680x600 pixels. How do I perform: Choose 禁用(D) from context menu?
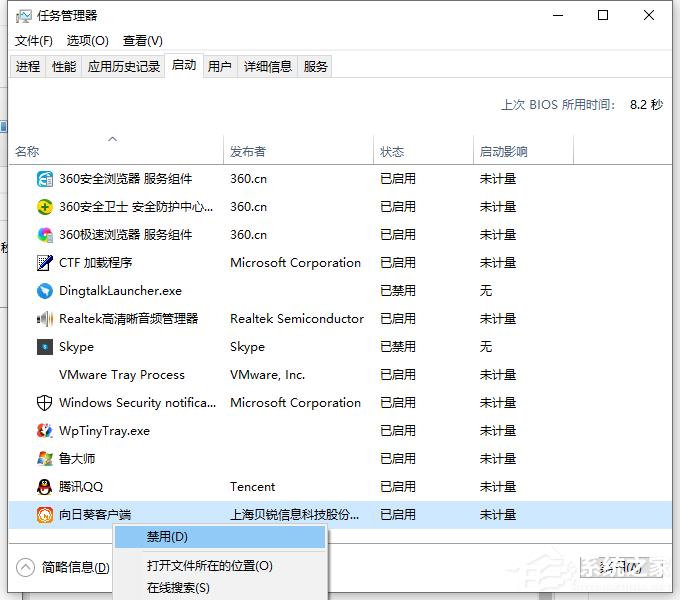(x=167, y=537)
